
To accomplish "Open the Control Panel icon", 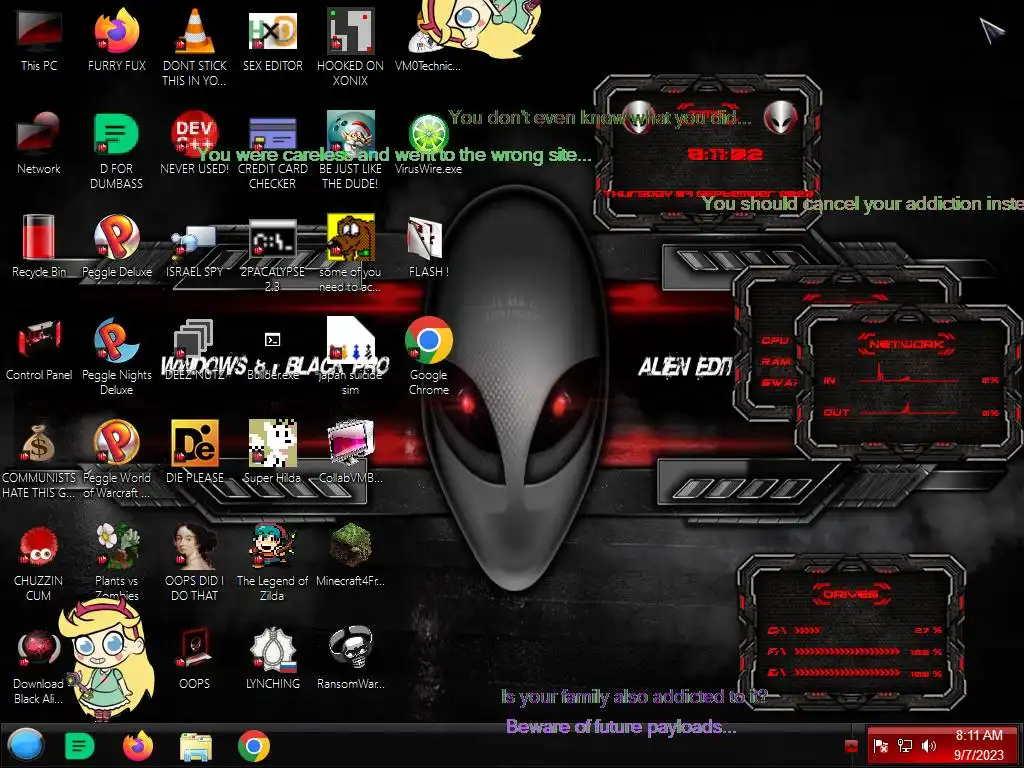I will tap(39, 350).
